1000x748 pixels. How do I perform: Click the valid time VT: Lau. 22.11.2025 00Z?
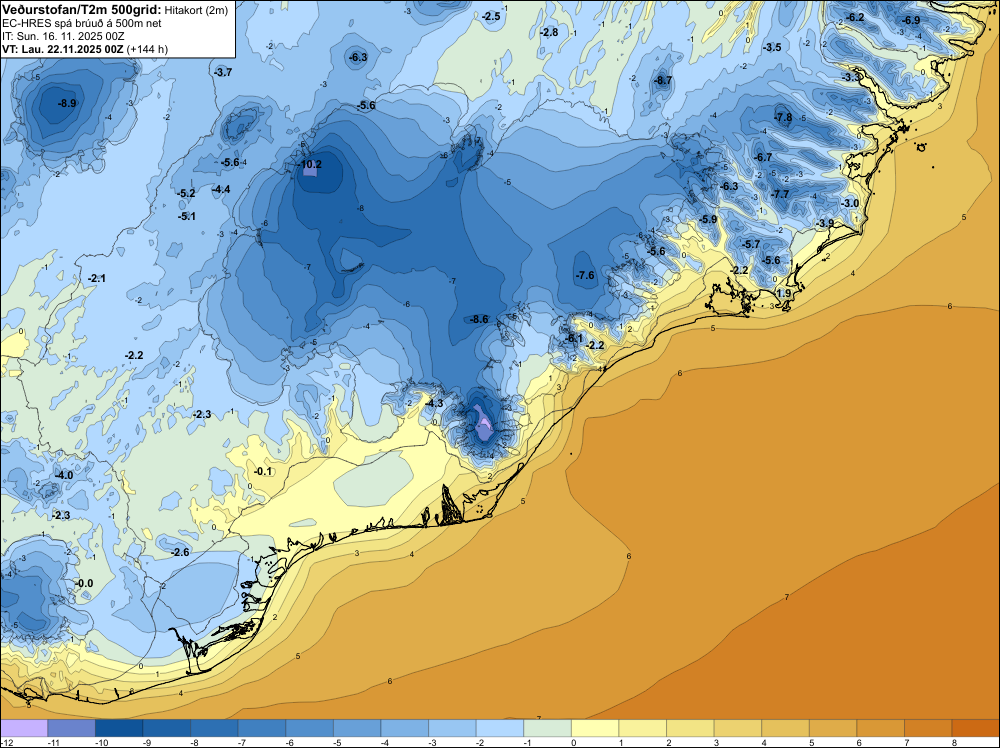62,49
